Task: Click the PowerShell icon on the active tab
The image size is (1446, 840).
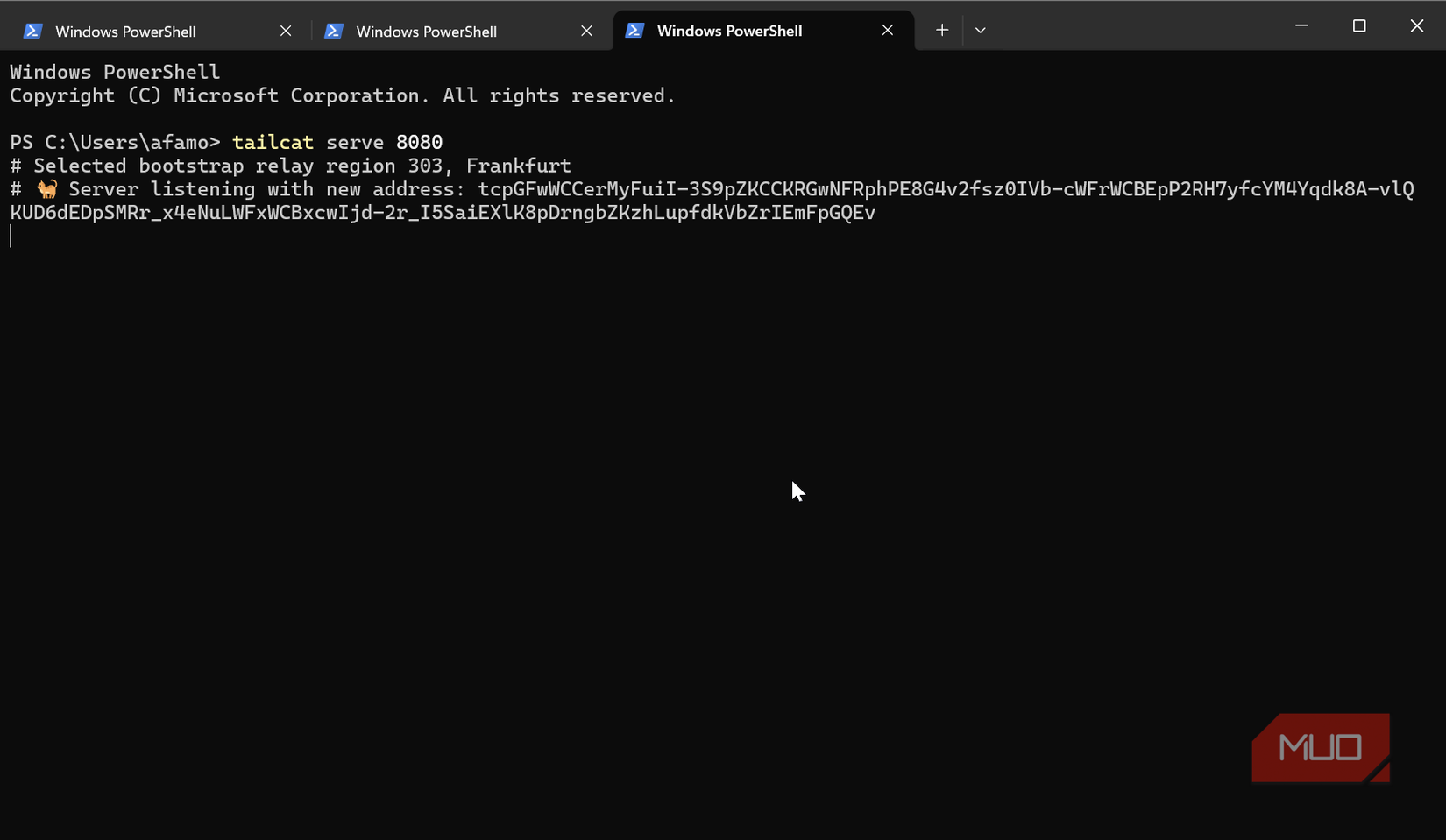Action: pos(634,31)
